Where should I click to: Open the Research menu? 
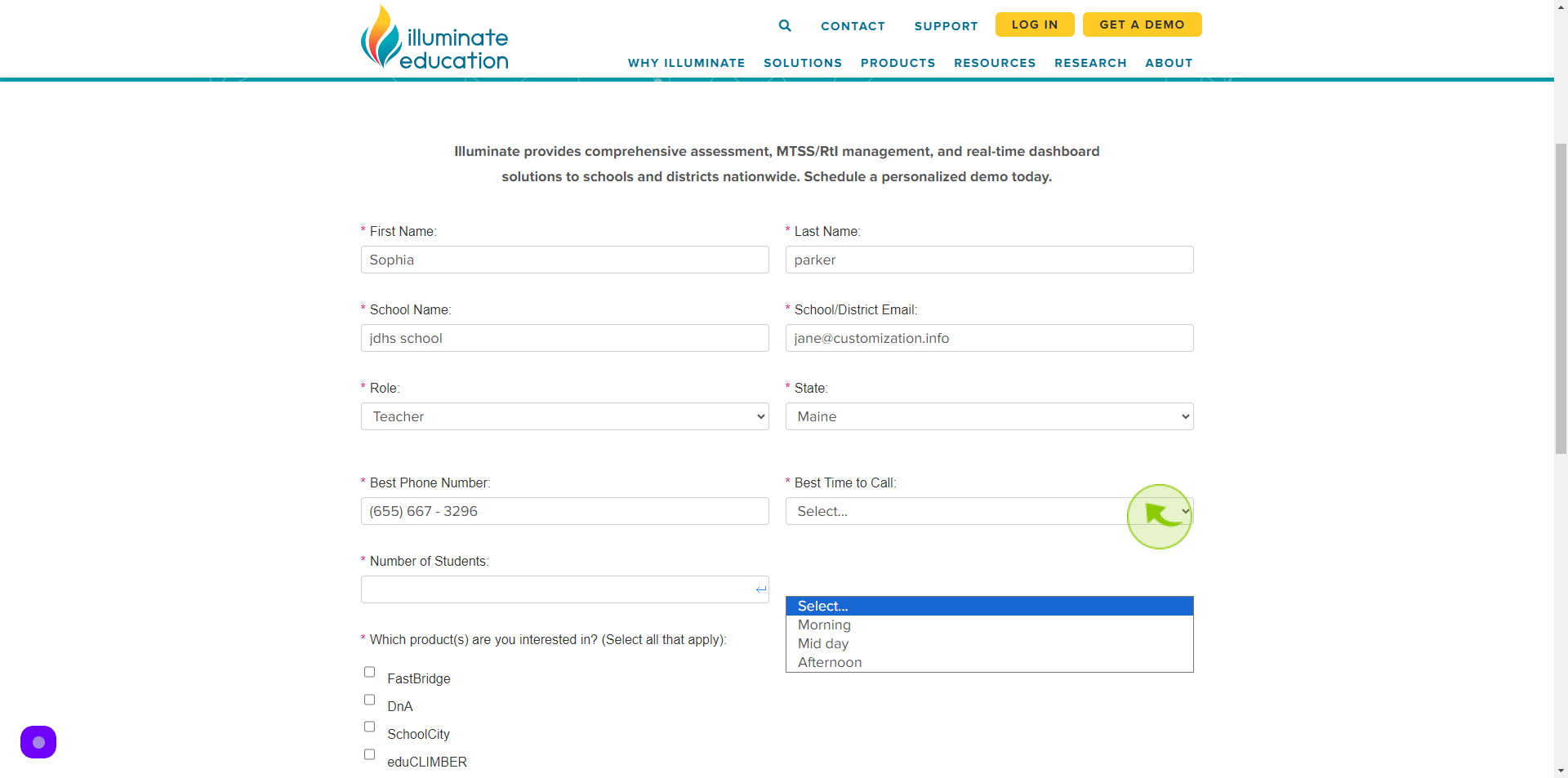coord(1090,63)
